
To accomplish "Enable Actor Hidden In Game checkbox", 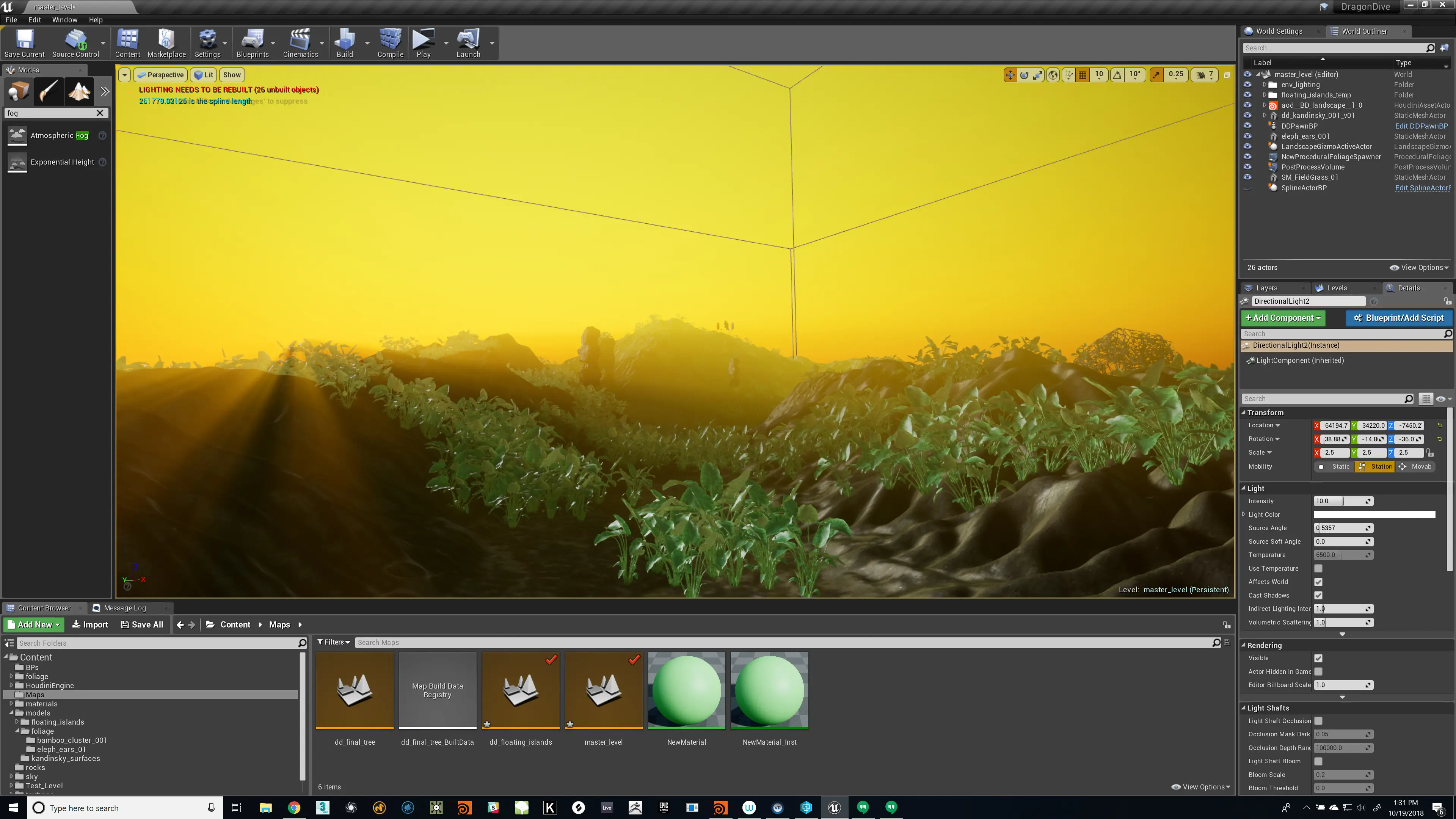I will click(x=1318, y=672).
